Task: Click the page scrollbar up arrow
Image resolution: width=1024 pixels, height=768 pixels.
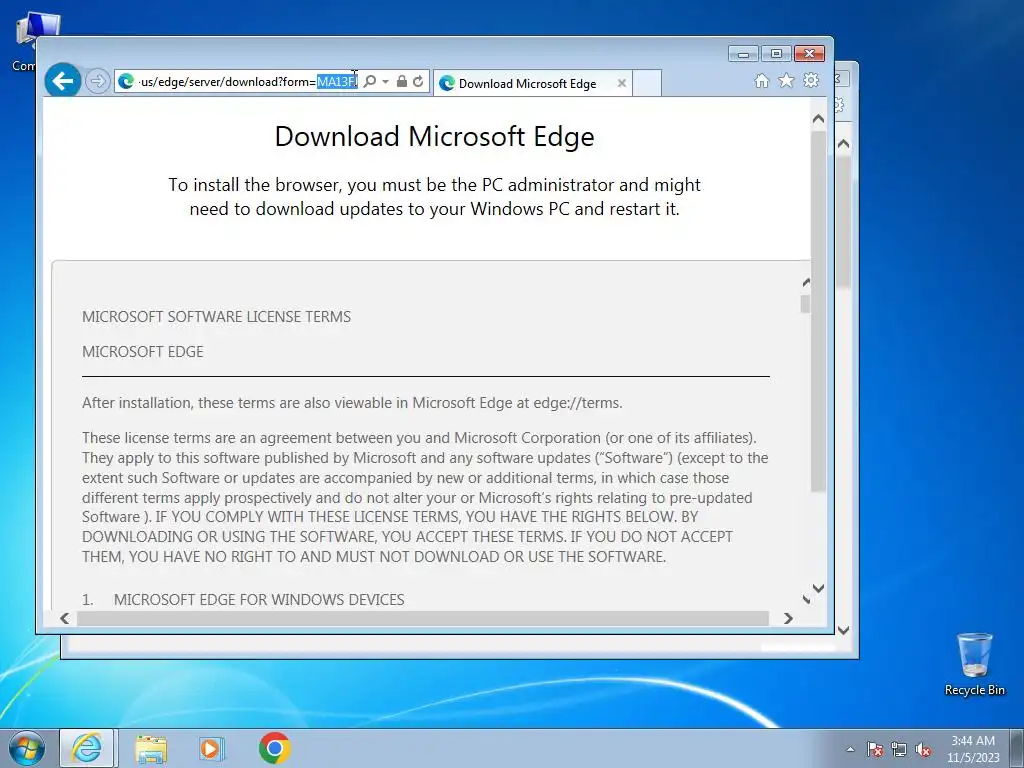Action: point(818,119)
